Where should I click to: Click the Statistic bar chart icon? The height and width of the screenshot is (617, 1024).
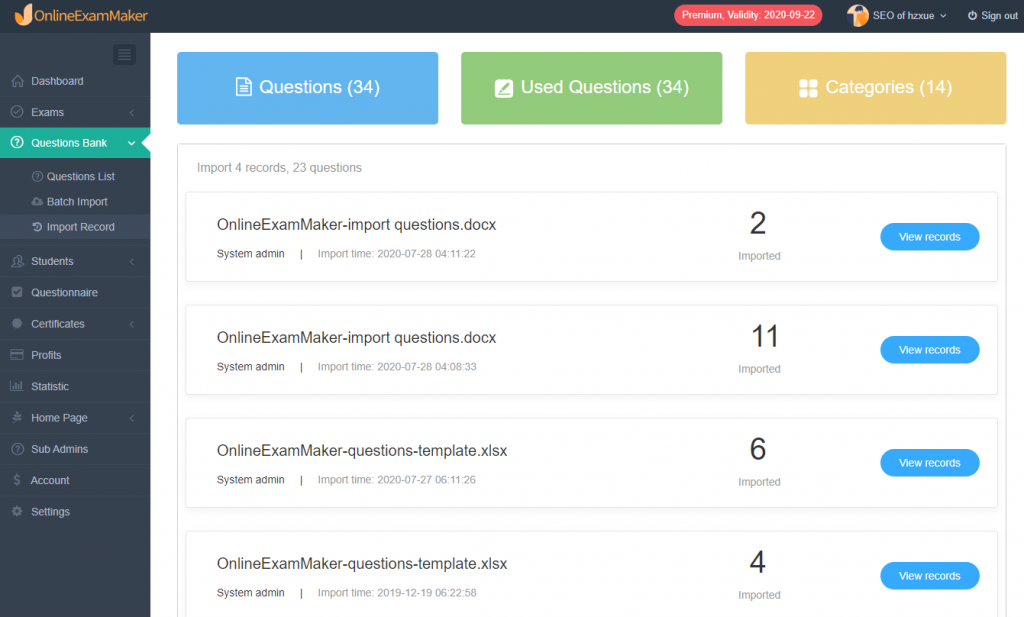click(17, 386)
